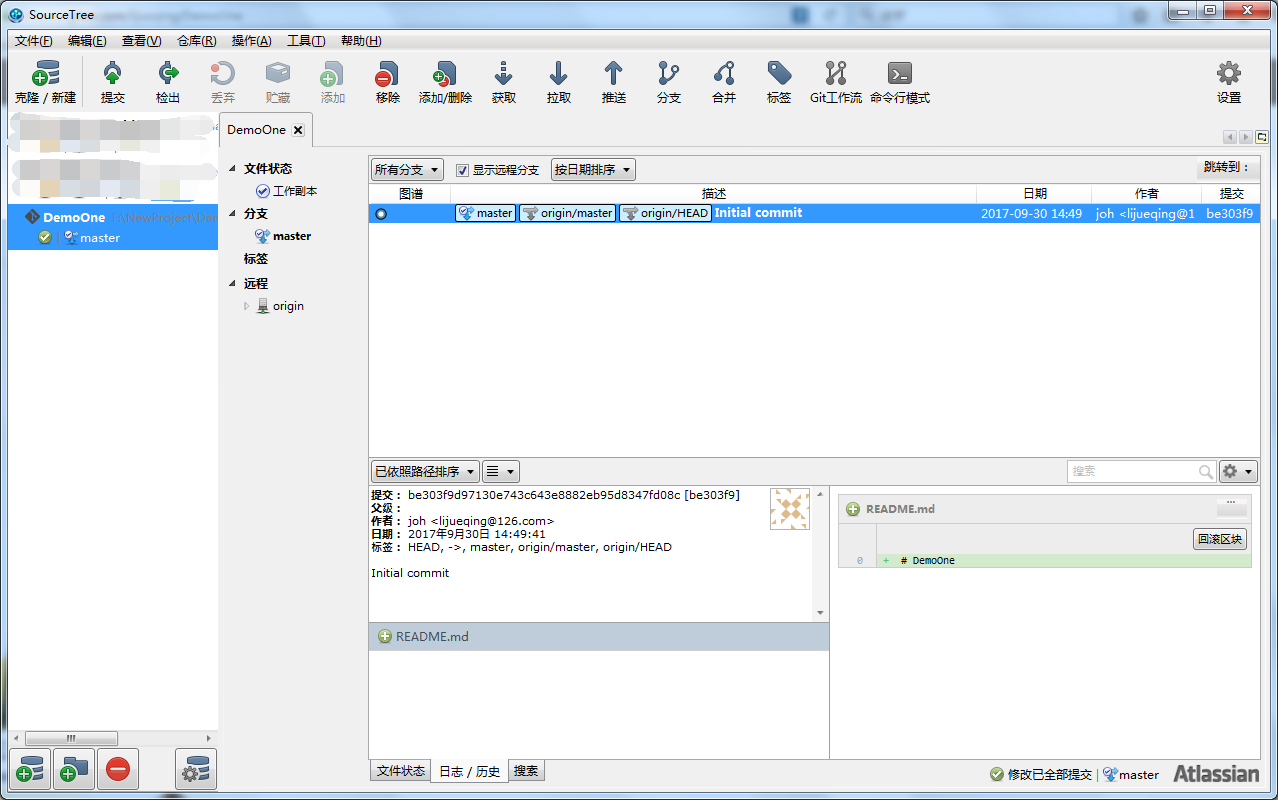Open the Repository (仓库) menu
The width and height of the screenshot is (1278, 800).
tap(196, 41)
